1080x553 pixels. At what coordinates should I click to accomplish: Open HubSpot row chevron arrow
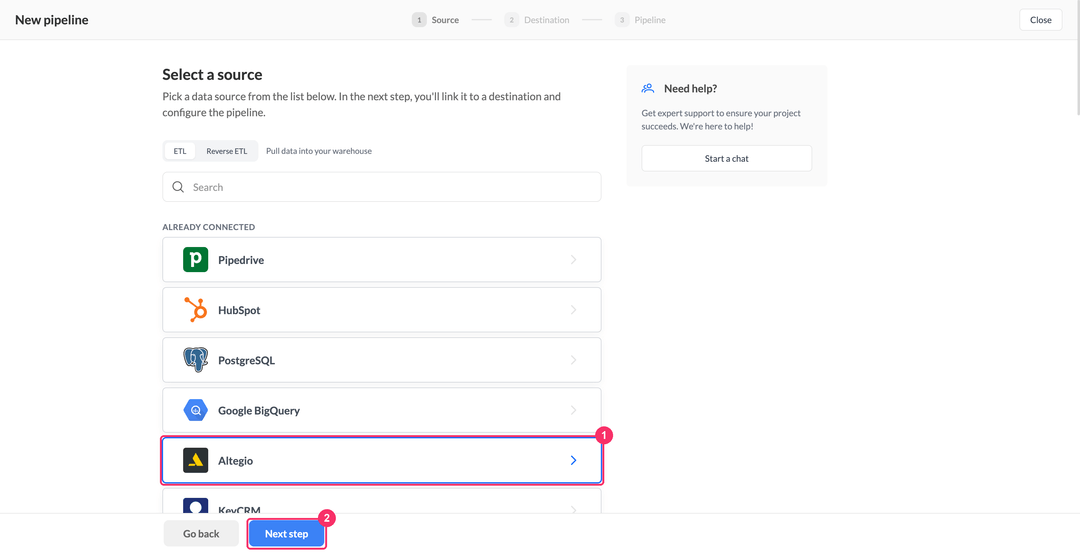(574, 310)
